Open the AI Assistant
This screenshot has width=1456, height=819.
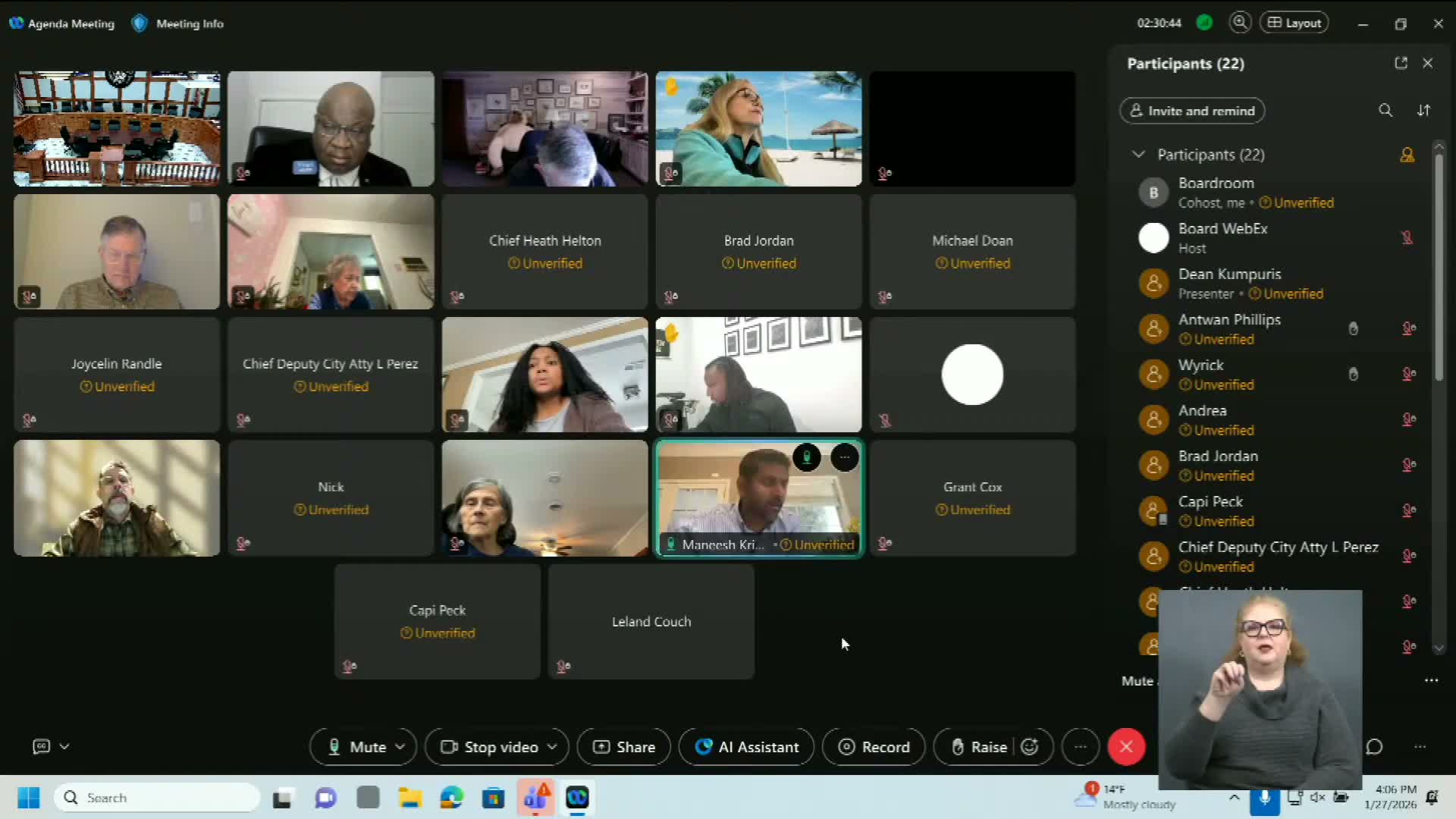pyautogui.click(x=746, y=747)
